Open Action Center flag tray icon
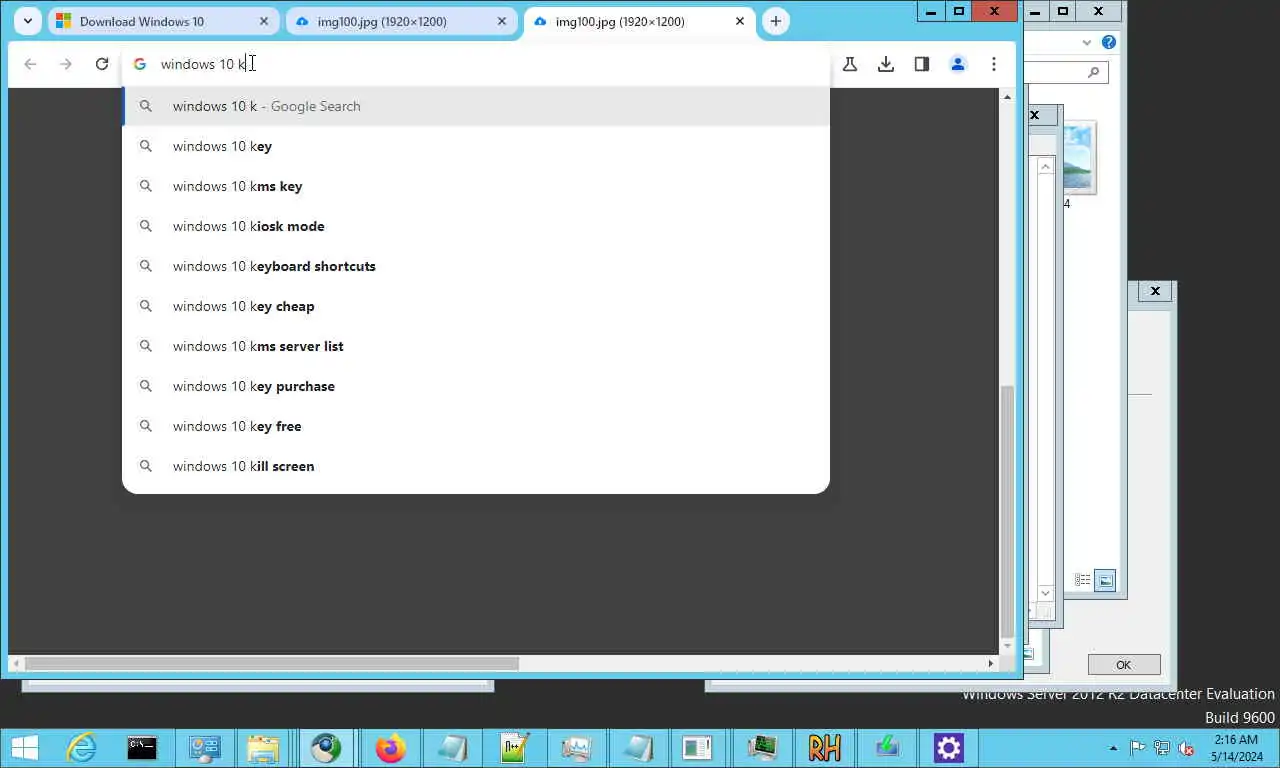Viewport: 1280px width, 768px height. click(1138, 748)
